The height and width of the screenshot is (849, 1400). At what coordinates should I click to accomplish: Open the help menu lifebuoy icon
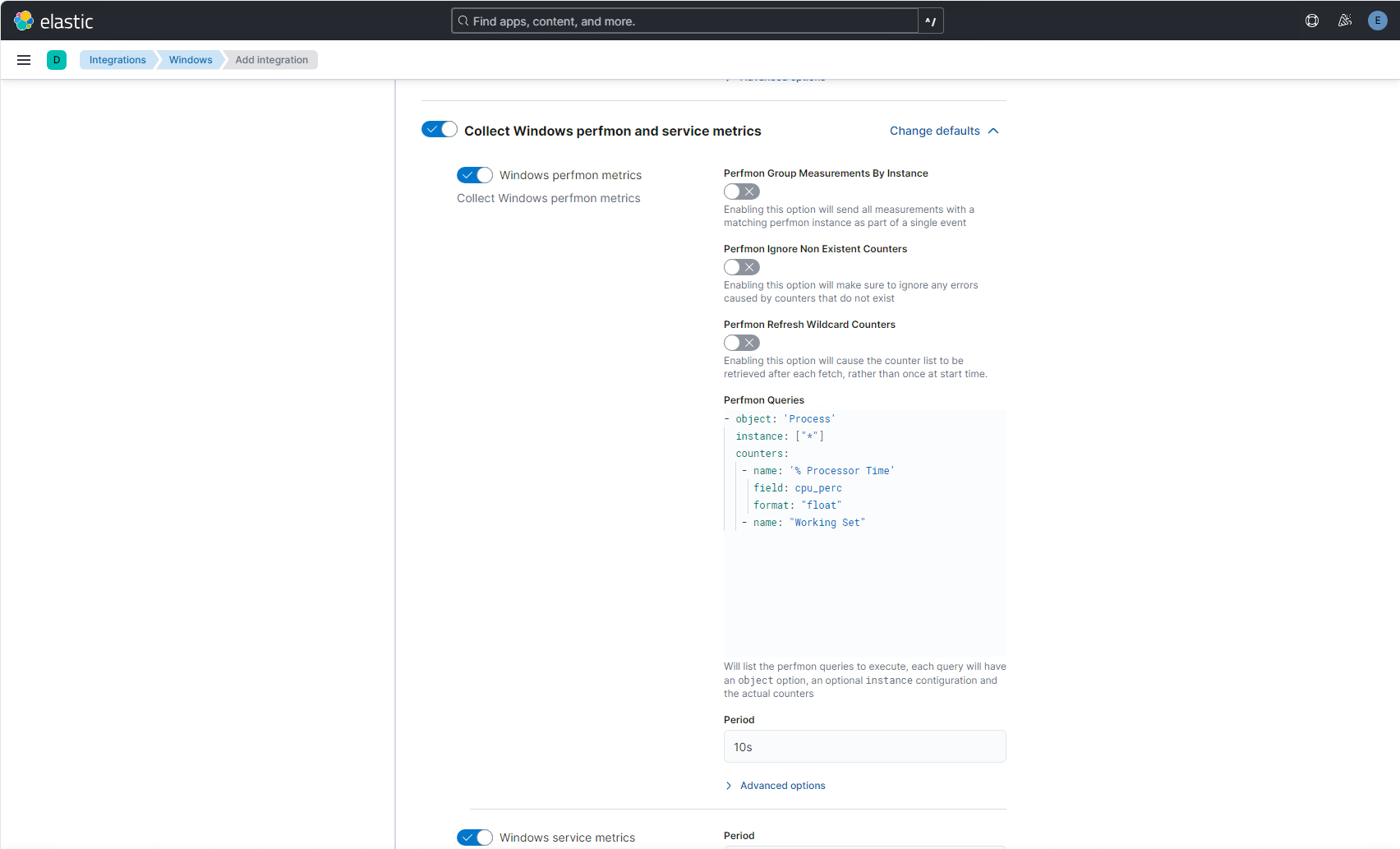click(1312, 21)
